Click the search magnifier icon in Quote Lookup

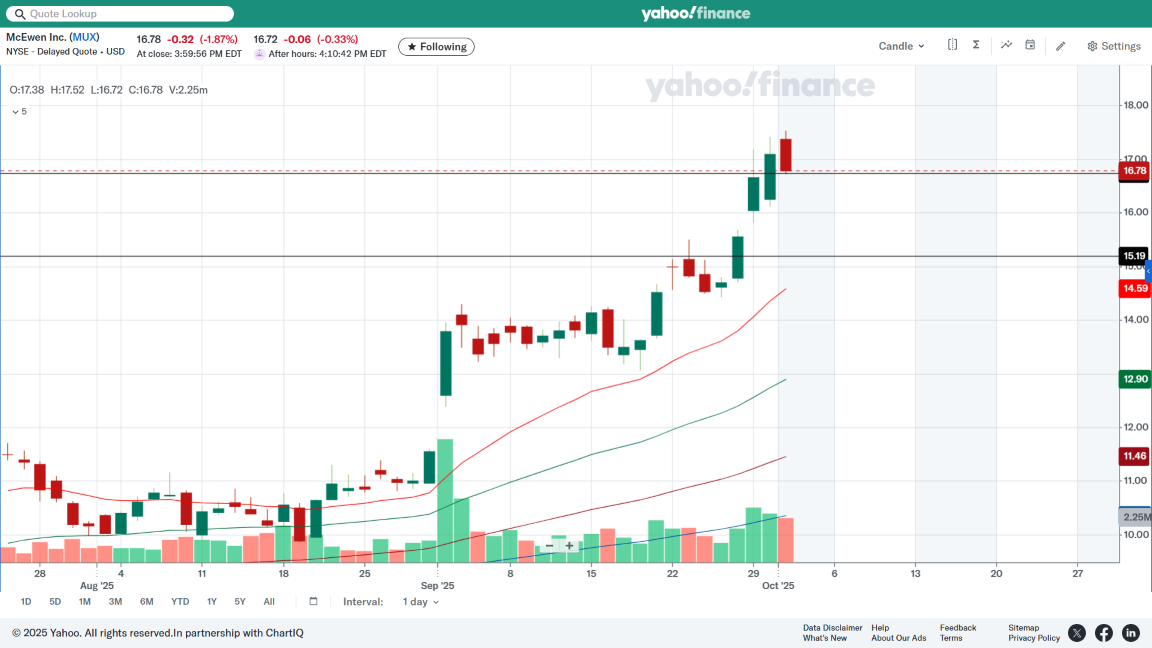tap(20, 14)
